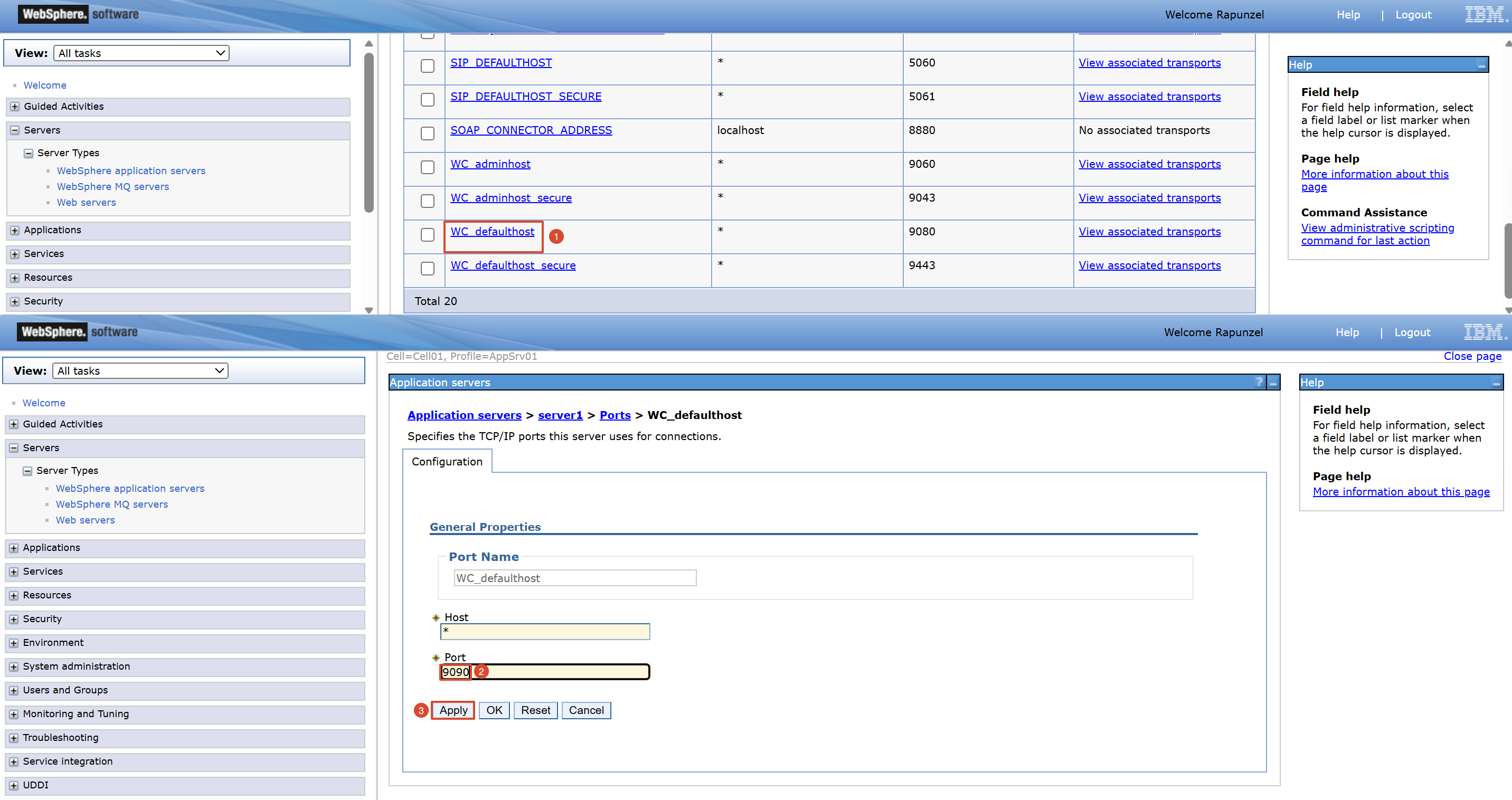Viewport: 1512px width, 800px height.
Task: Check the WC_defaulthost row checkbox
Action: click(x=427, y=235)
